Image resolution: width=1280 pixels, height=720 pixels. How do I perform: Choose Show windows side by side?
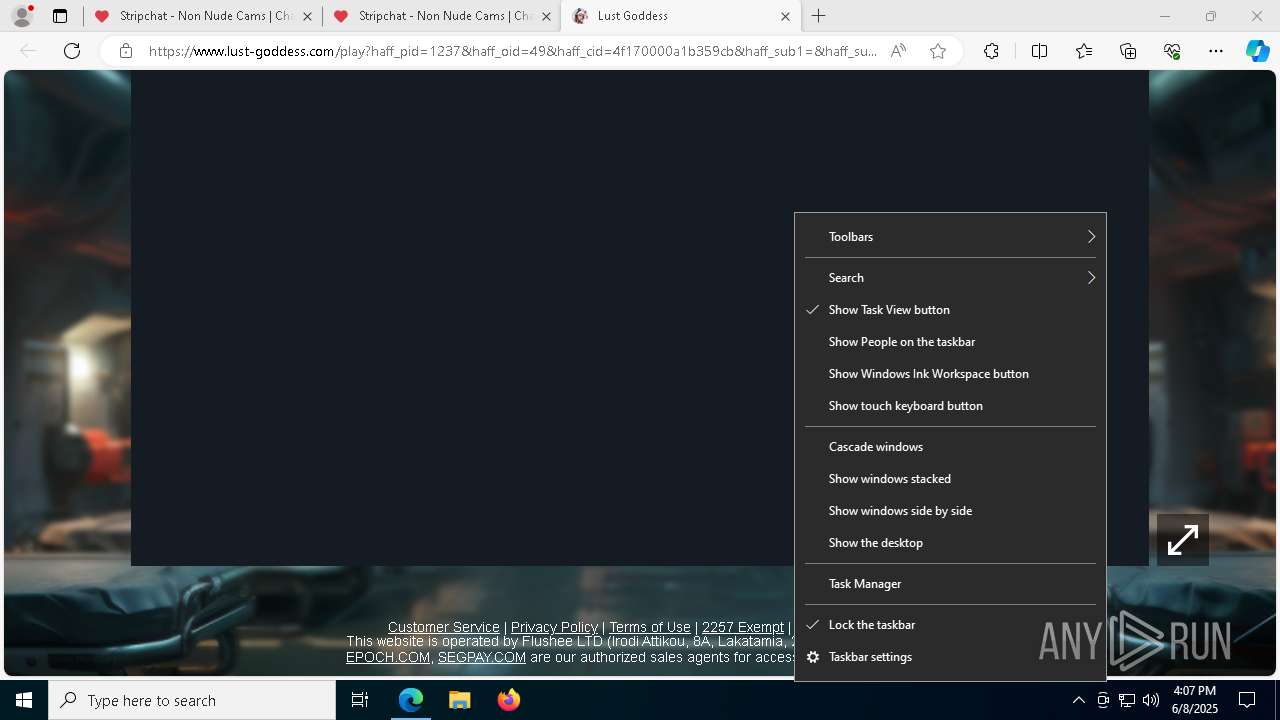pyautogui.click(x=950, y=511)
